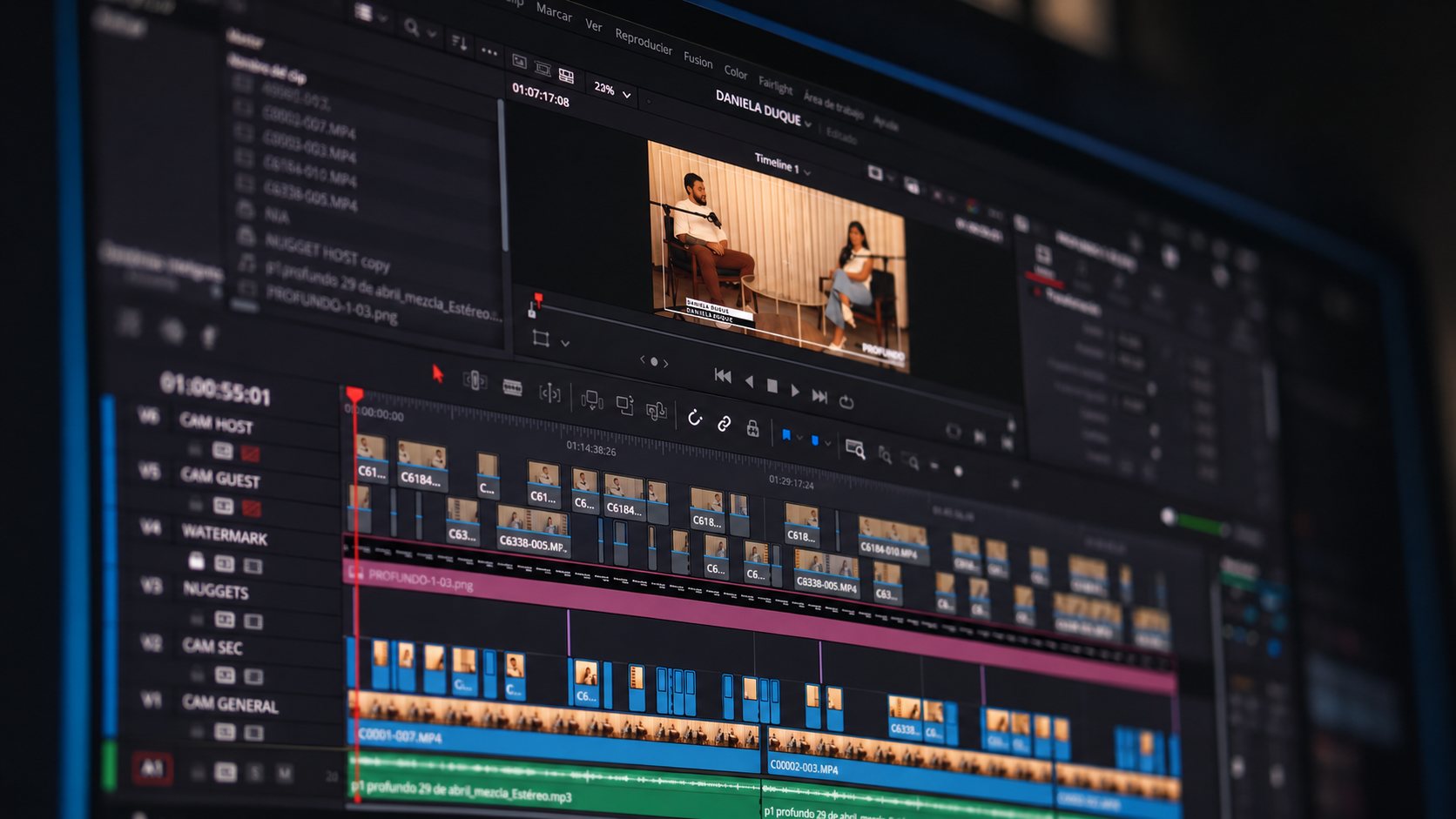The height and width of the screenshot is (819, 1456).
Task: Select NUGGET HOST copy in media pool
Action: (327, 254)
